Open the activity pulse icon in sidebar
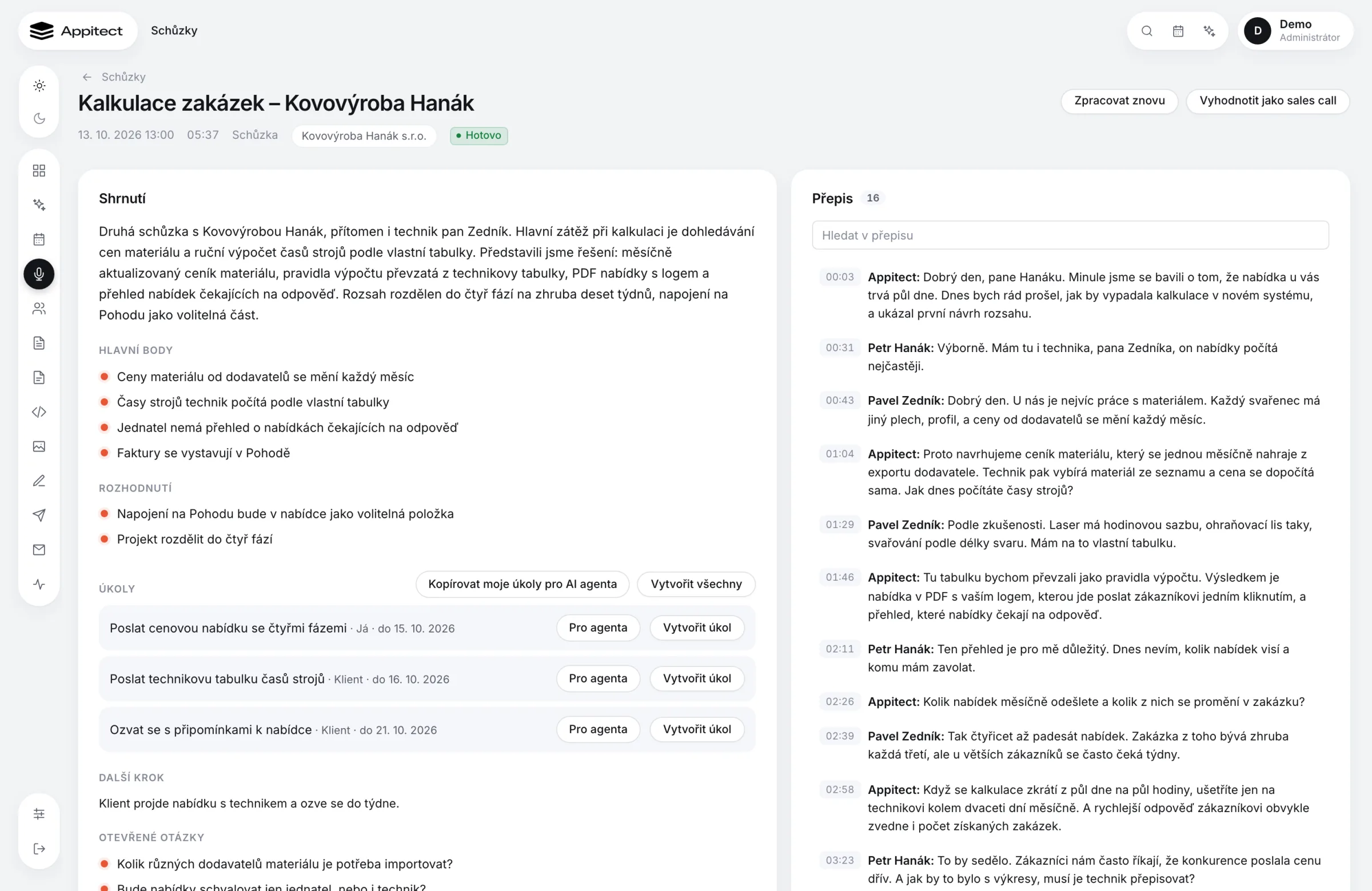This screenshot has width=1372, height=891. click(x=39, y=585)
